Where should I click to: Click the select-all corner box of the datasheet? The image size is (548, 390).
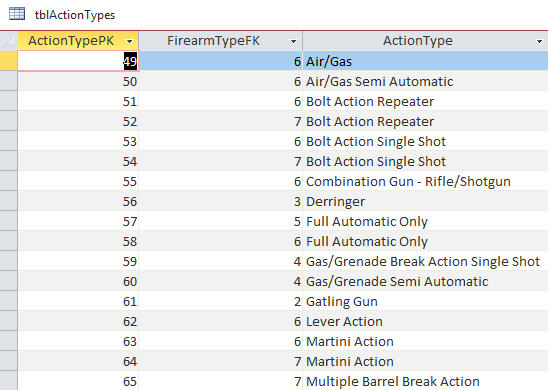(9, 41)
